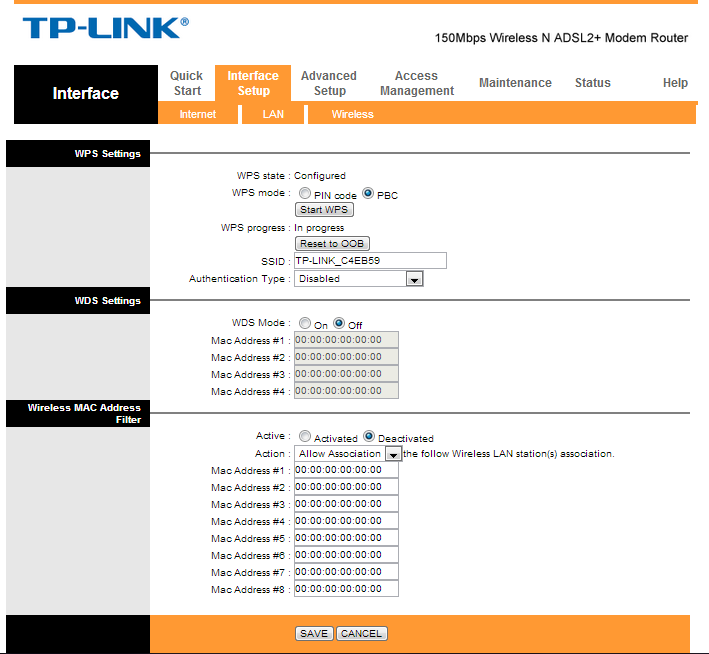Click the WPS state Configured text
Screen dimensions: 709x654
(320, 175)
